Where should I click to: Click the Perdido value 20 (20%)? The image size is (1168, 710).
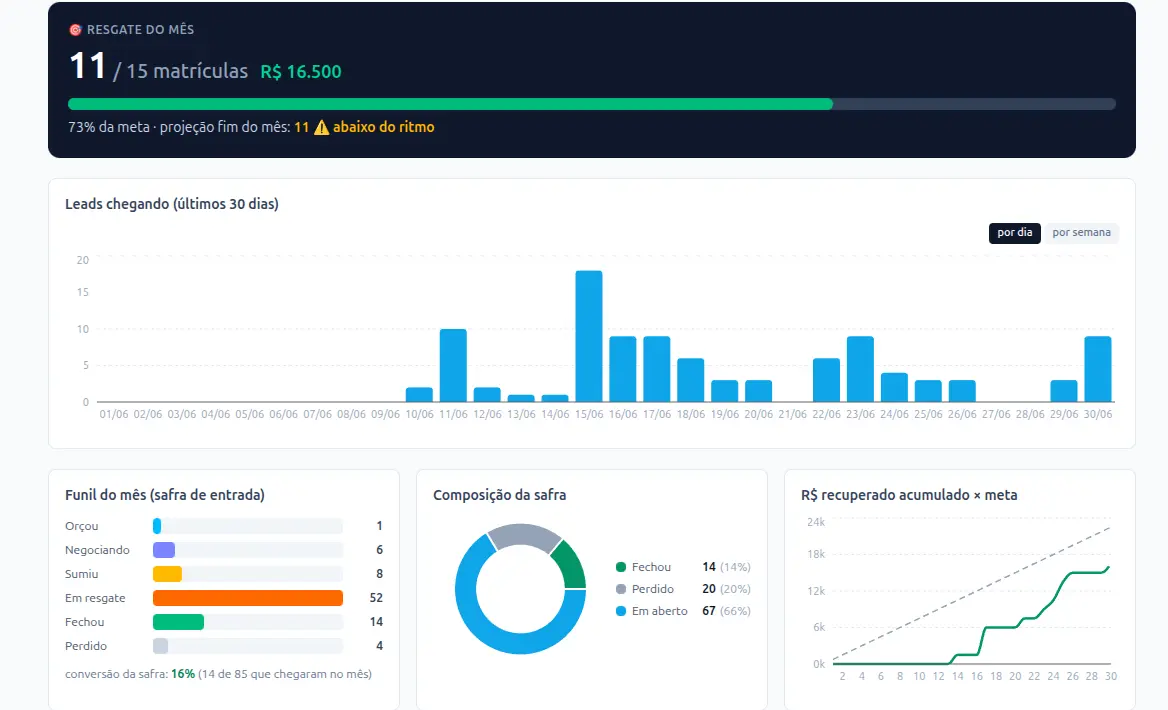(x=726, y=589)
